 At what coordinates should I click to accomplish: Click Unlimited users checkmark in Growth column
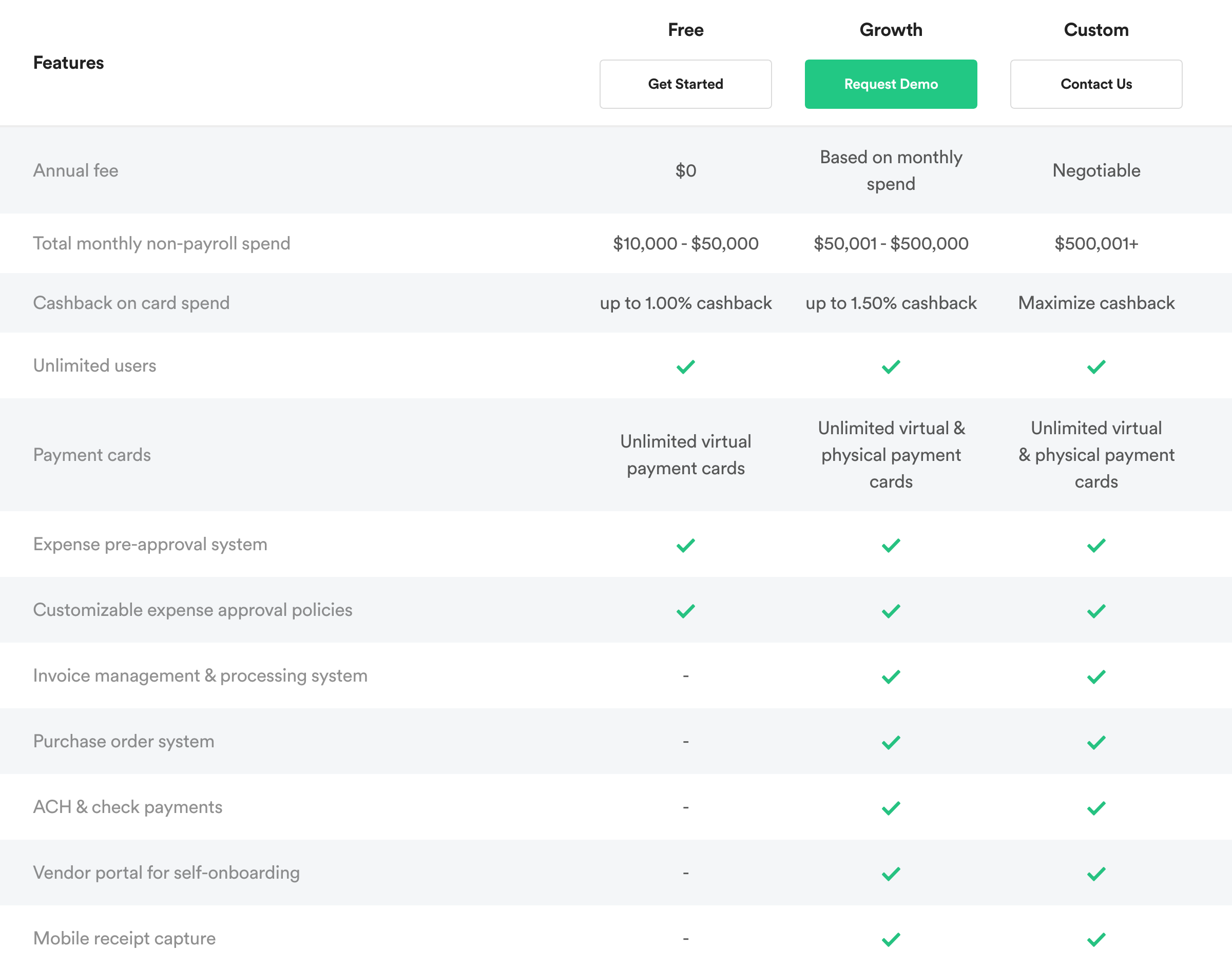[890, 366]
